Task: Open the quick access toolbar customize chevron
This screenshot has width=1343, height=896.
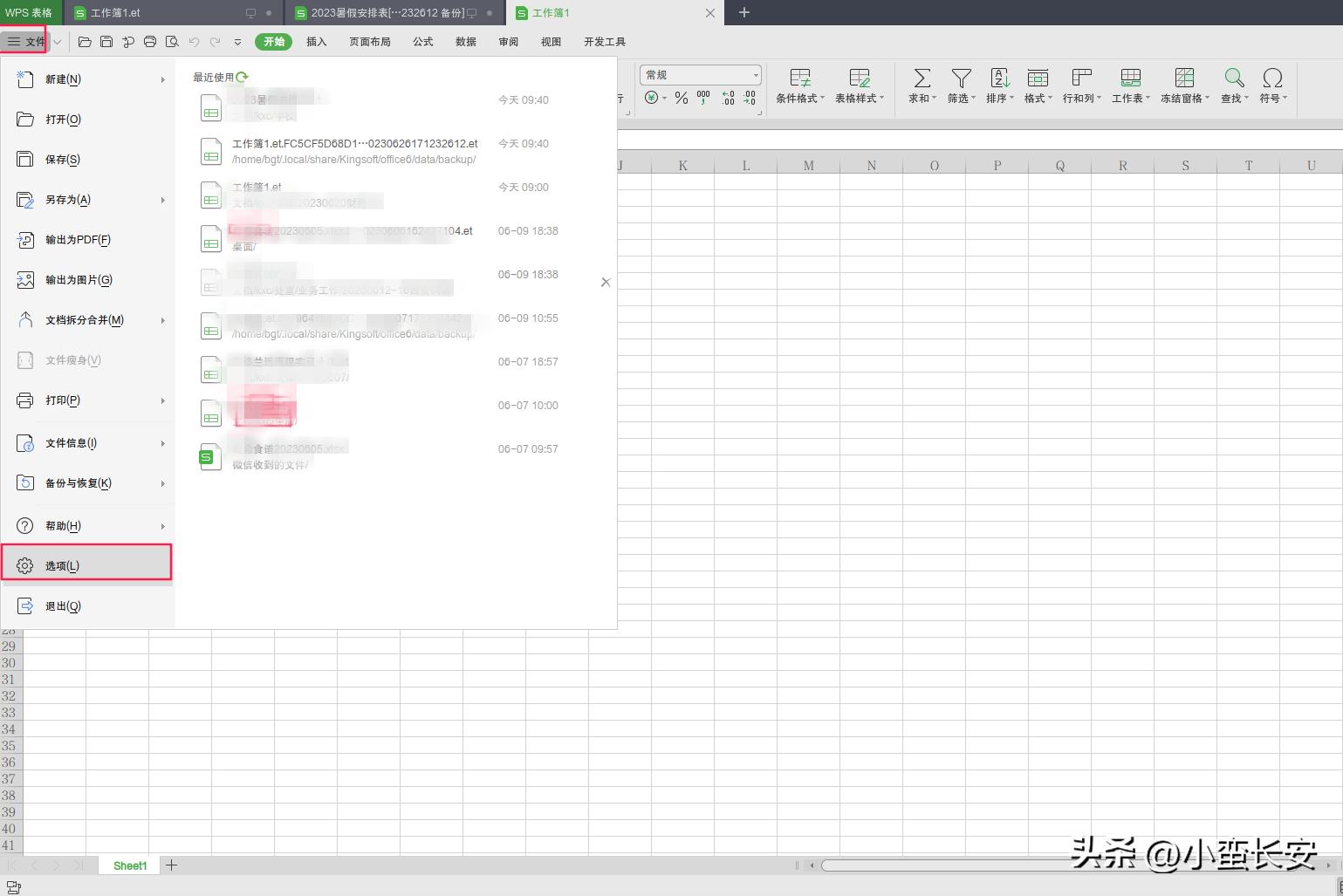Action: pyautogui.click(x=236, y=41)
